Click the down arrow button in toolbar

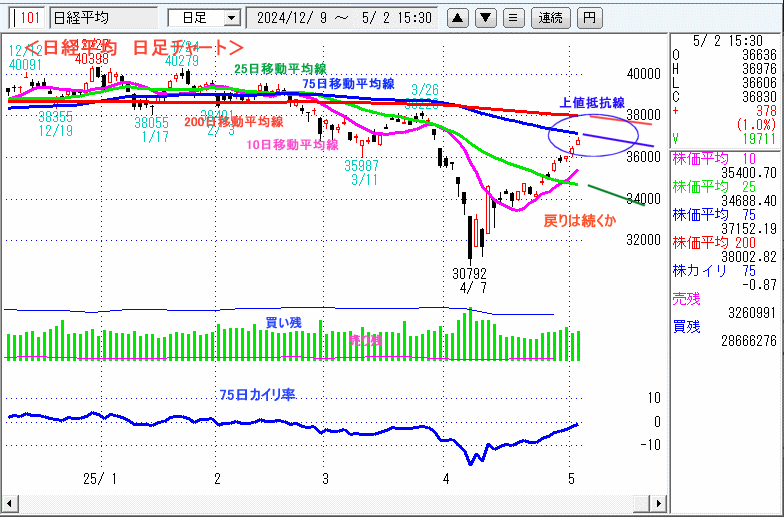coord(485,18)
